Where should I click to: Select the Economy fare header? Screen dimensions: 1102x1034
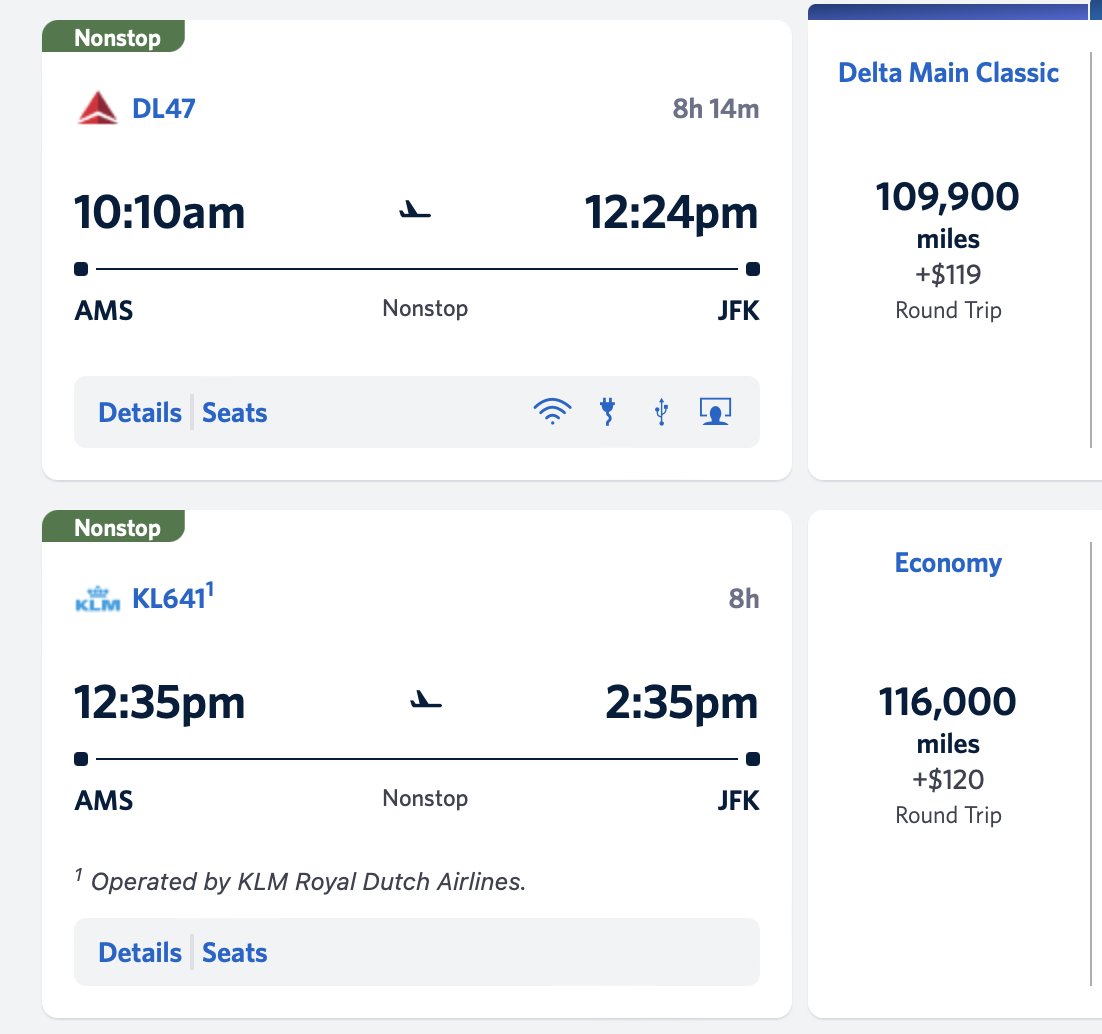[x=948, y=563]
